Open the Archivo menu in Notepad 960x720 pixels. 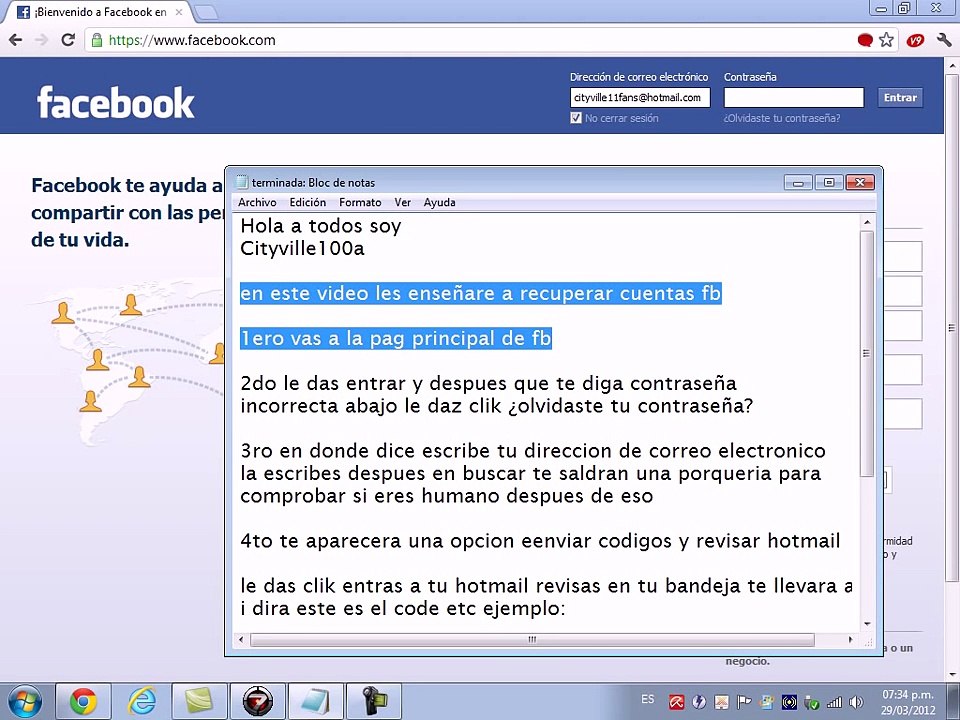[x=257, y=202]
